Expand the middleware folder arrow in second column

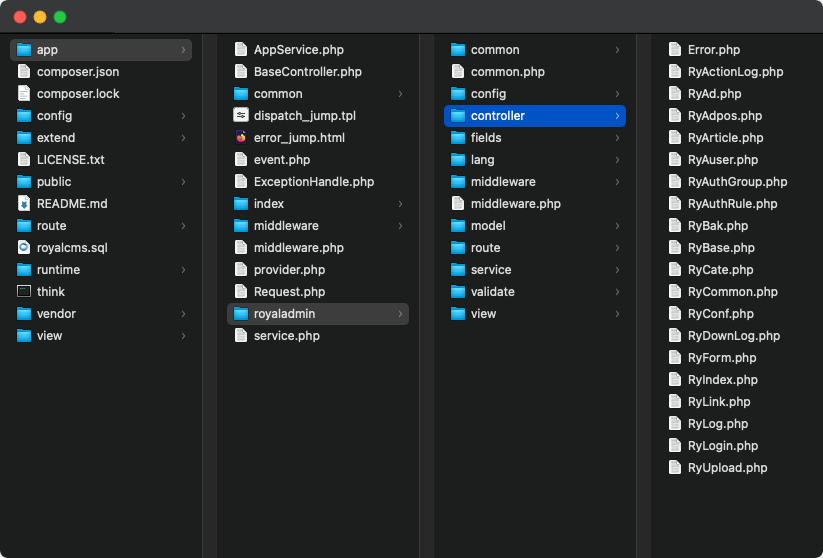coord(400,225)
